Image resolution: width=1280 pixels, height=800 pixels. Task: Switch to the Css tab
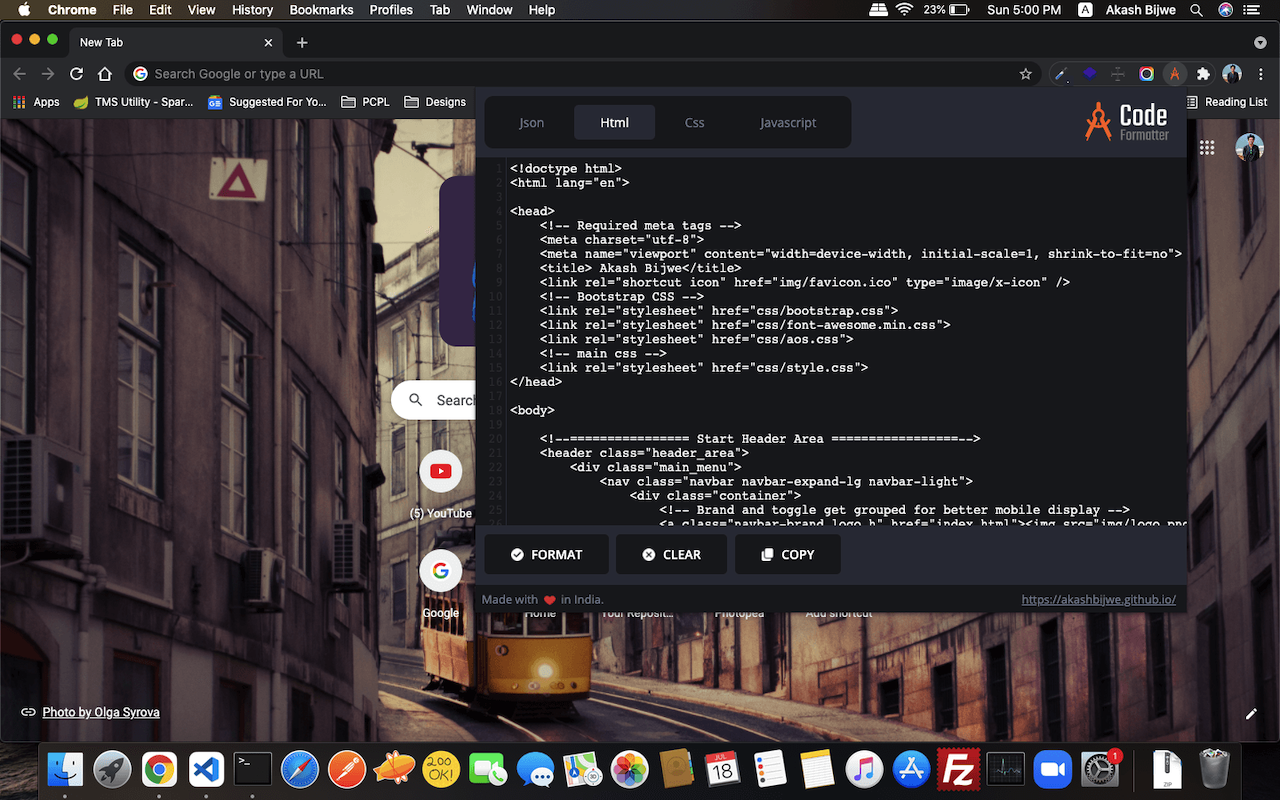(x=694, y=122)
